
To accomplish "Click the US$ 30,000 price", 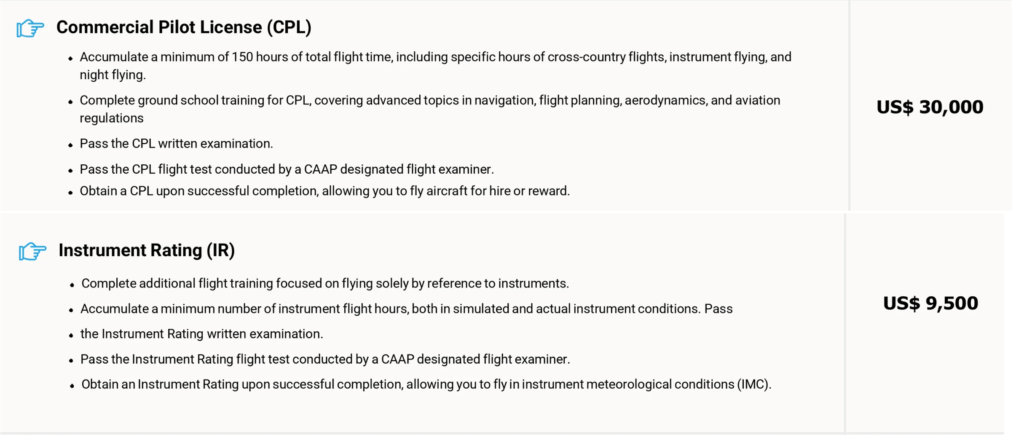I will coord(930,107).
